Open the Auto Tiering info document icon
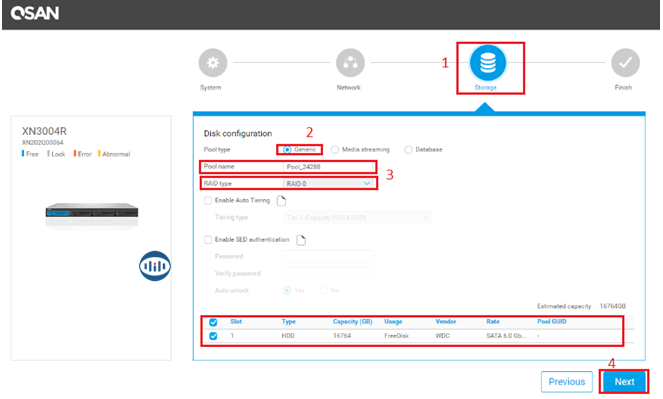The width and height of the screenshot is (663, 399). 281,200
